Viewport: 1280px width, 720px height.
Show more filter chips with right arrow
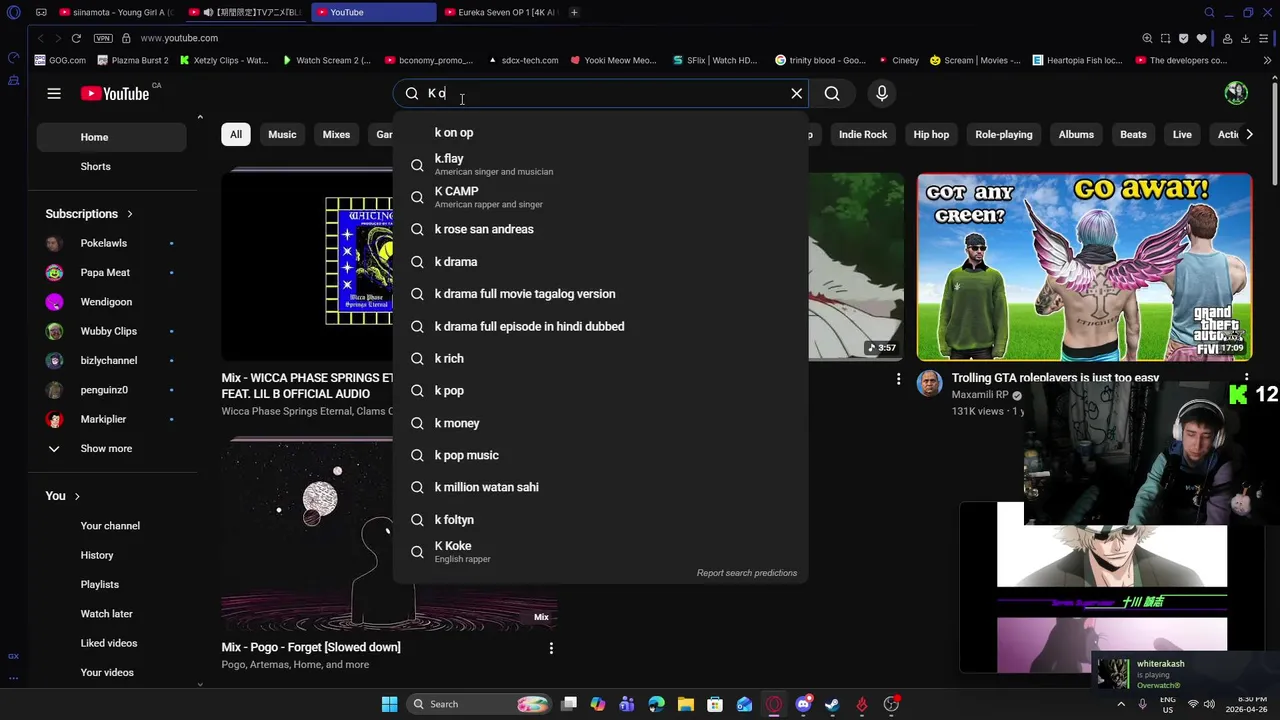[1250, 134]
